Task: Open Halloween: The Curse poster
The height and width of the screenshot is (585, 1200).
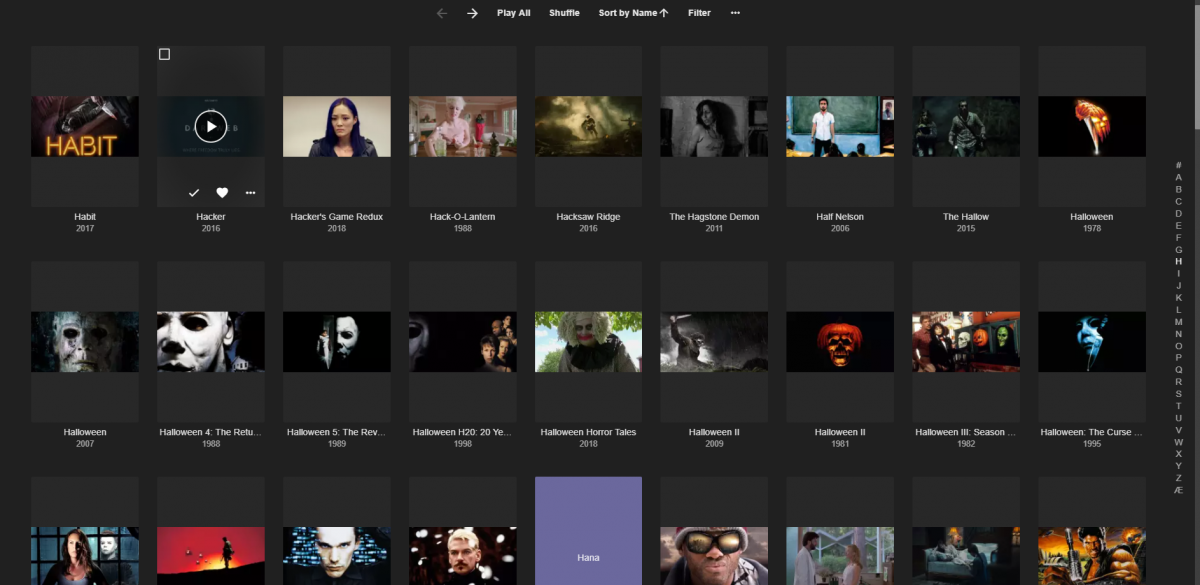Action: (1092, 342)
